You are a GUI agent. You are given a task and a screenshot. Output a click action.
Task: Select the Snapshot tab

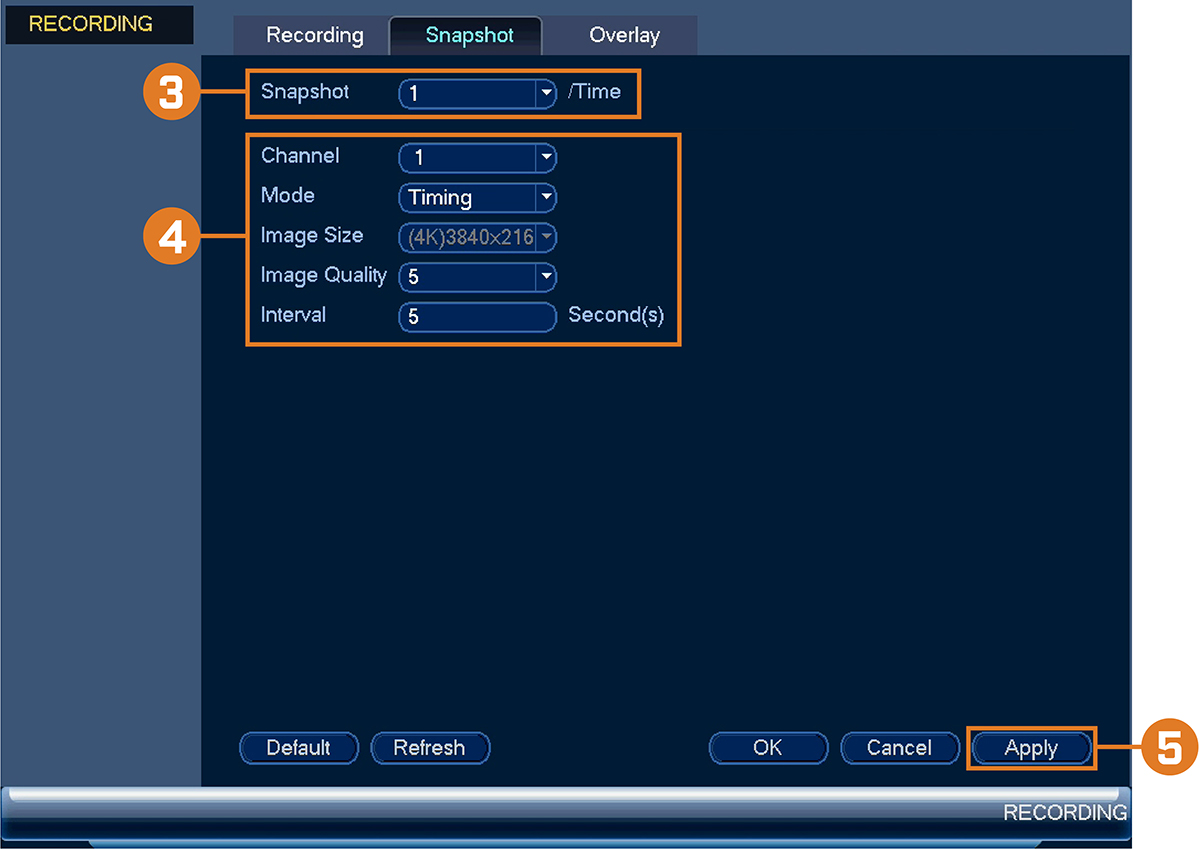click(467, 35)
